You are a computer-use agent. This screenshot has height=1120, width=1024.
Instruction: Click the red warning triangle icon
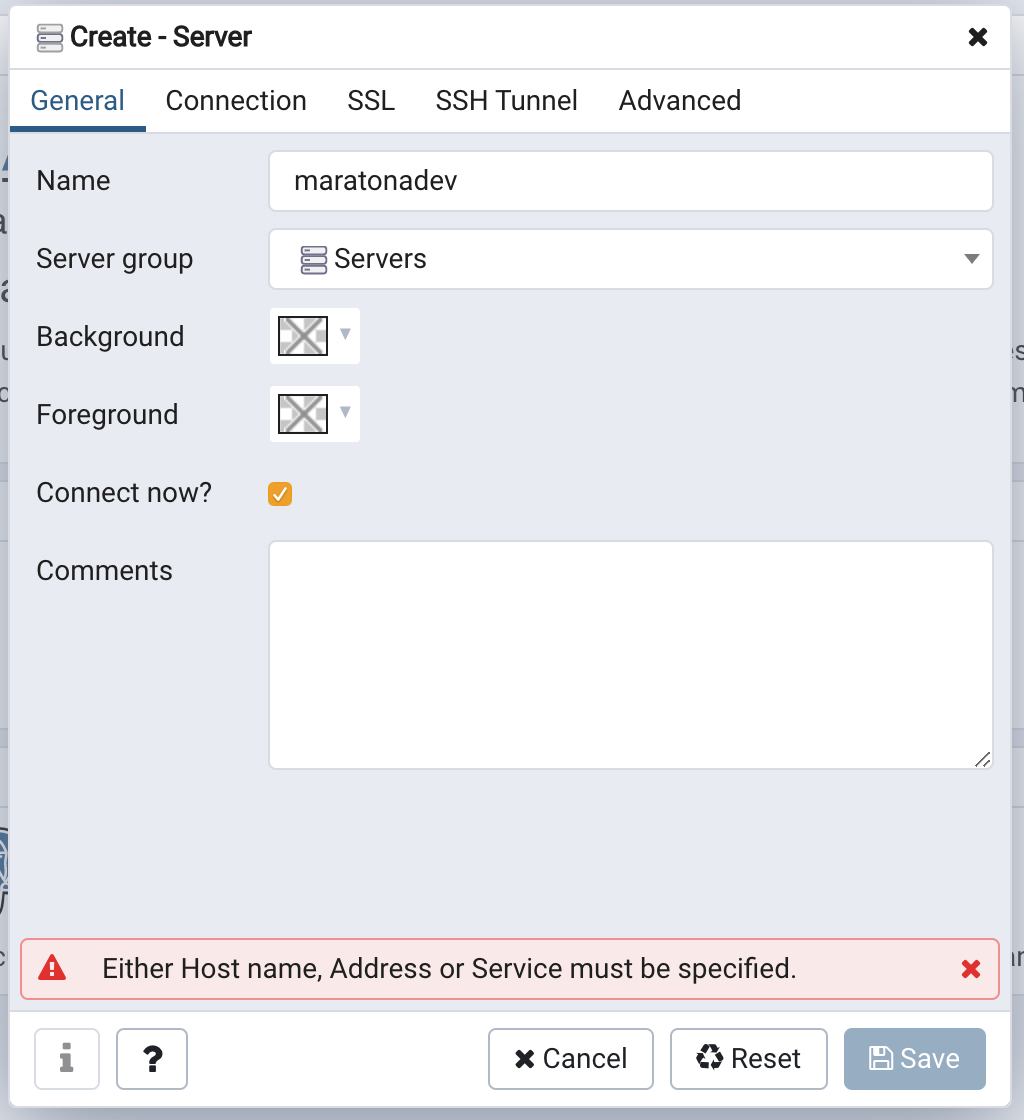tap(52, 968)
